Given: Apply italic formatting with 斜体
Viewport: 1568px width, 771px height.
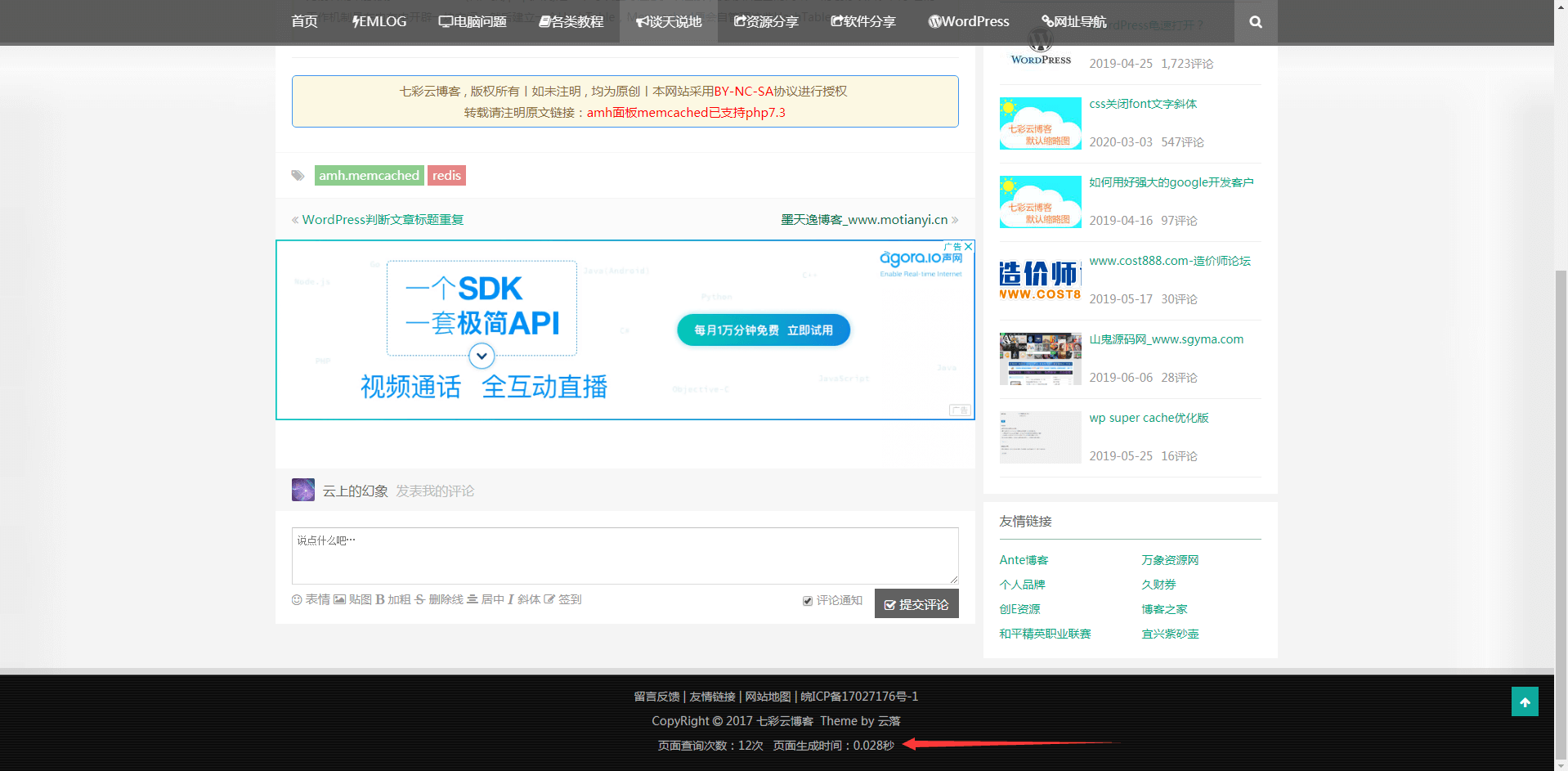Looking at the screenshot, I should click(x=523, y=599).
